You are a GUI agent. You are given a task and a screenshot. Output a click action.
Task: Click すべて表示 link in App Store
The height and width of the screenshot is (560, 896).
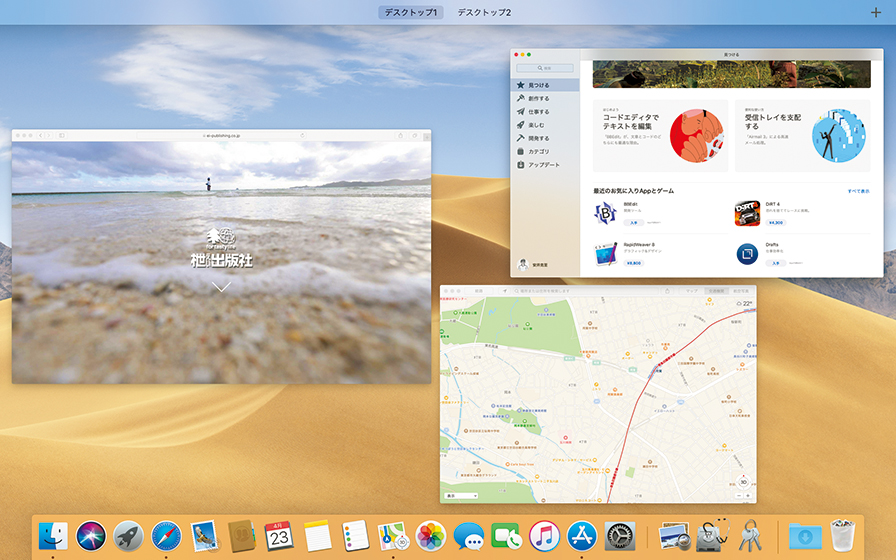pos(858,190)
